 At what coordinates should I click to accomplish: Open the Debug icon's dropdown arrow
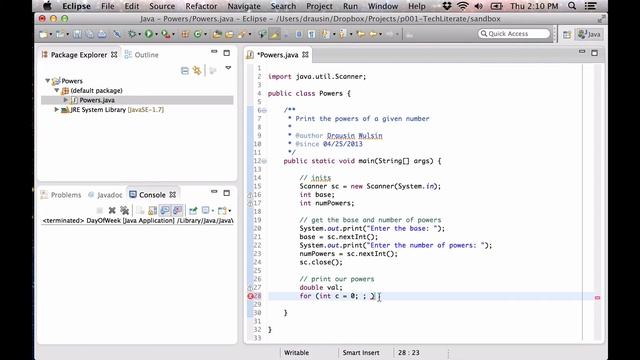tap(140, 35)
